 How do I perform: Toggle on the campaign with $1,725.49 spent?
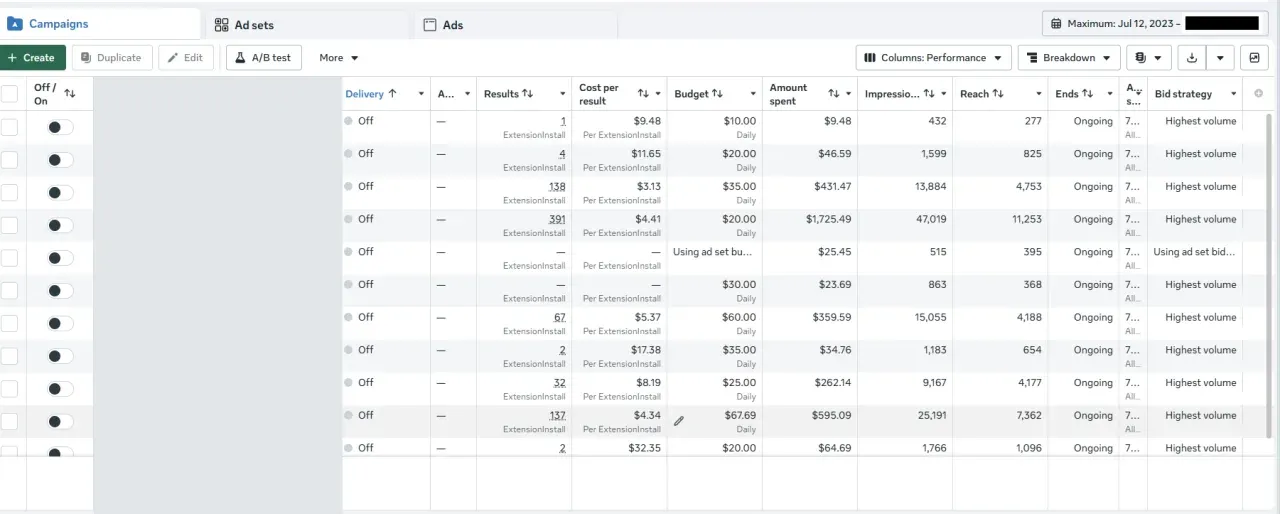coord(60,225)
